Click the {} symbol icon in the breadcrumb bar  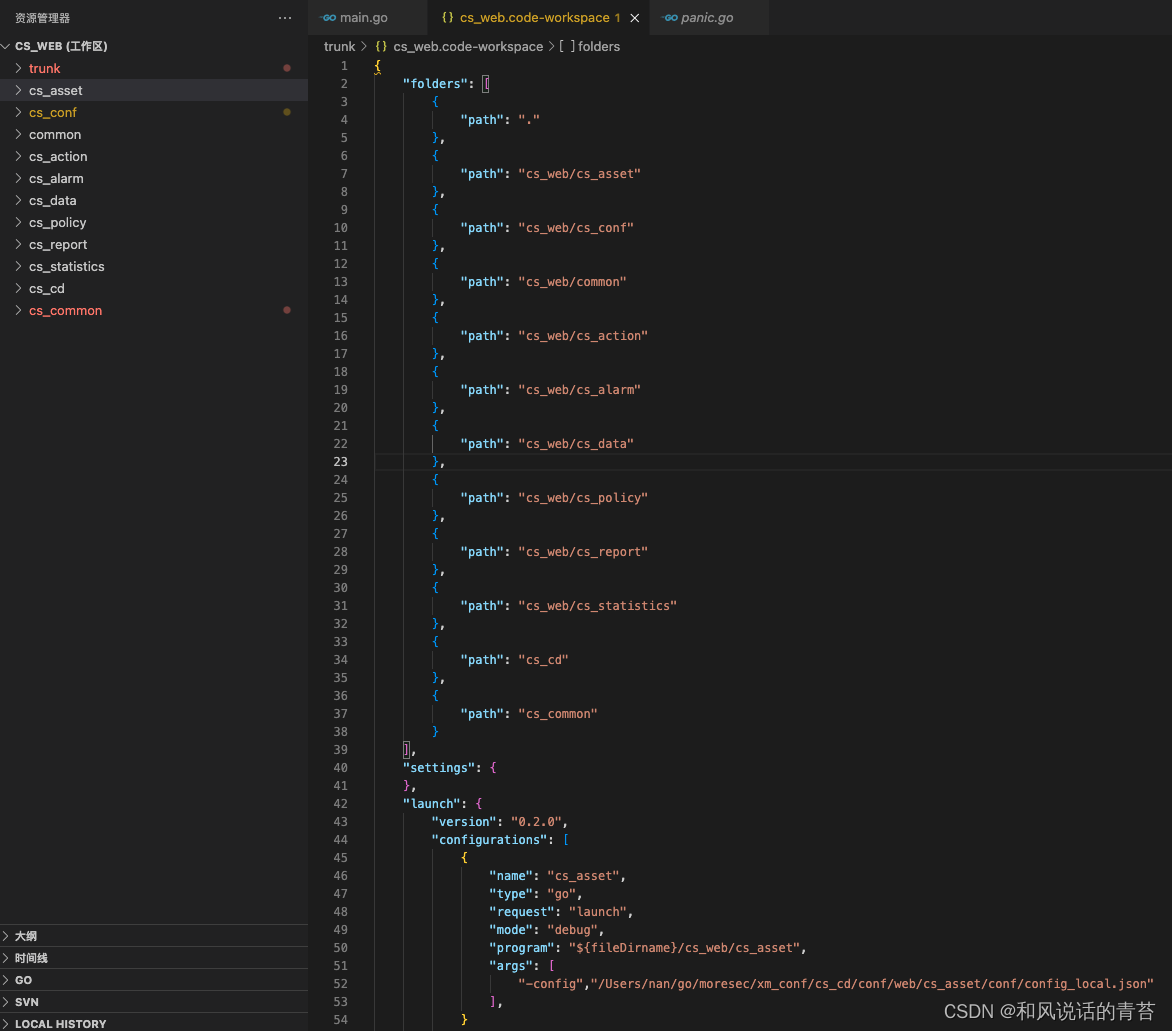pos(380,46)
